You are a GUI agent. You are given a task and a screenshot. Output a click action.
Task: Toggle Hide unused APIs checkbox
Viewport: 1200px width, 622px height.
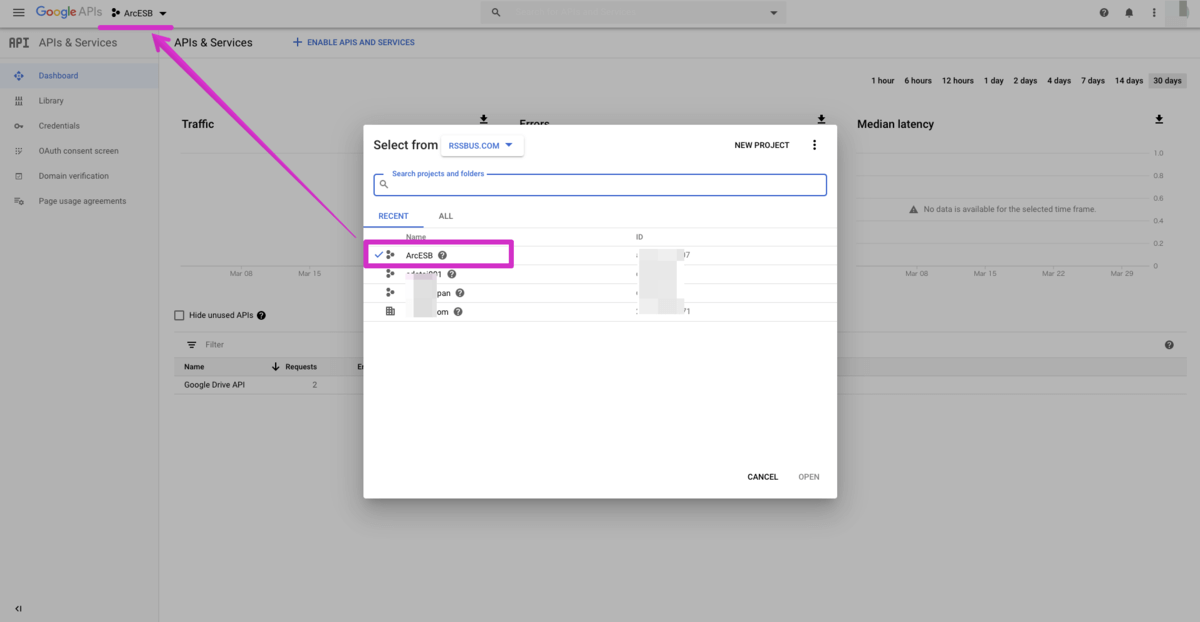(x=180, y=315)
